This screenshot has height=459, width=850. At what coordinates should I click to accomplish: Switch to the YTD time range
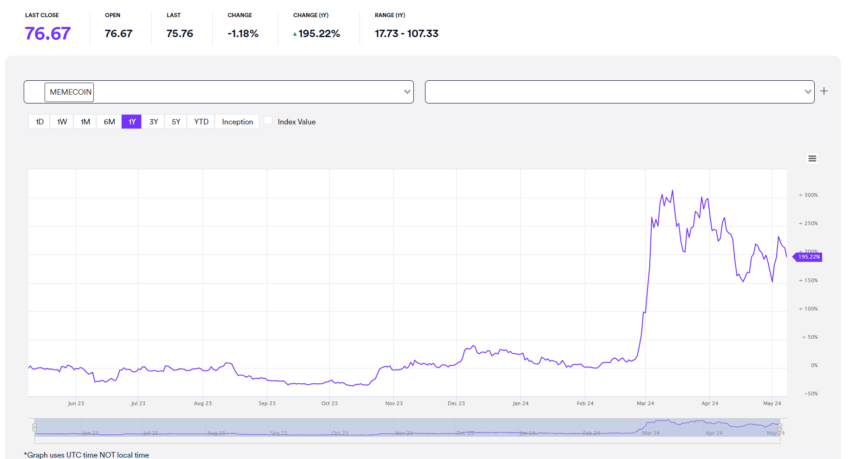tap(201, 122)
